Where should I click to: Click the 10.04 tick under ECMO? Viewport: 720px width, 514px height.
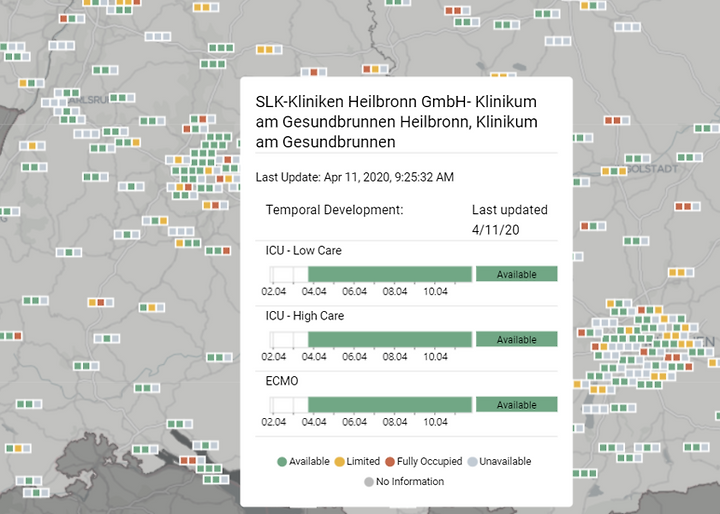pyautogui.click(x=435, y=422)
